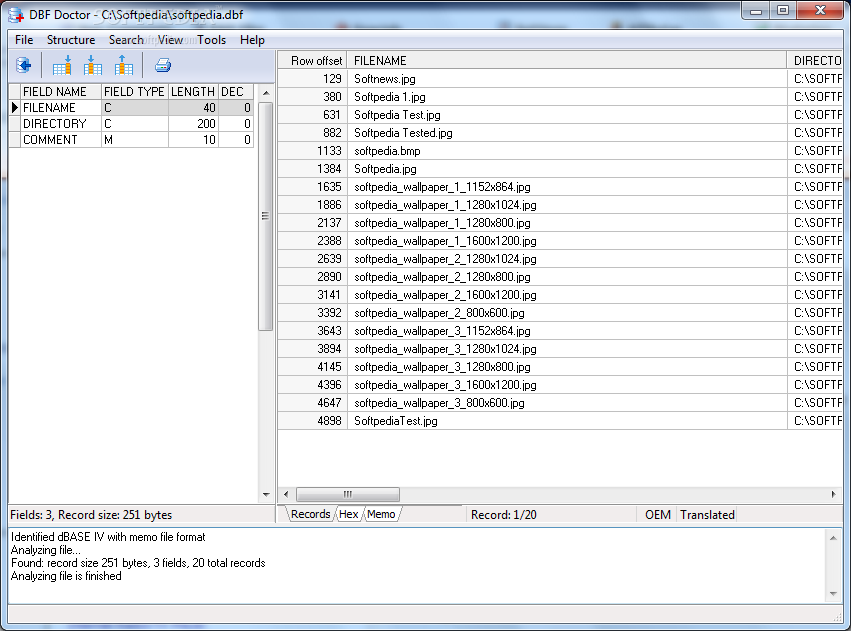Click the LENGTH column header

pyautogui.click(x=193, y=92)
